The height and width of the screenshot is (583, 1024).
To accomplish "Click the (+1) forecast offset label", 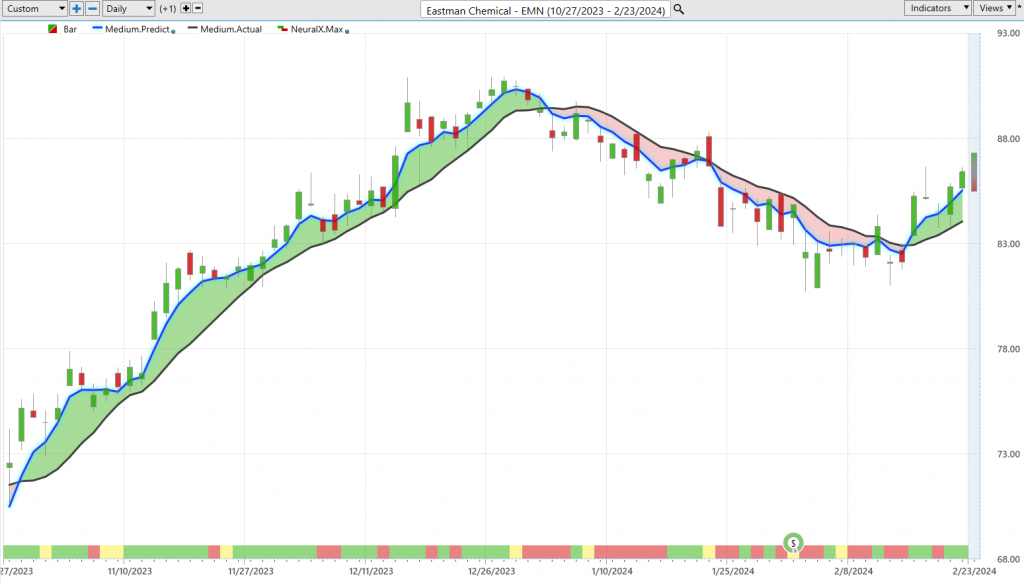I will pyautogui.click(x=168, y=8).
